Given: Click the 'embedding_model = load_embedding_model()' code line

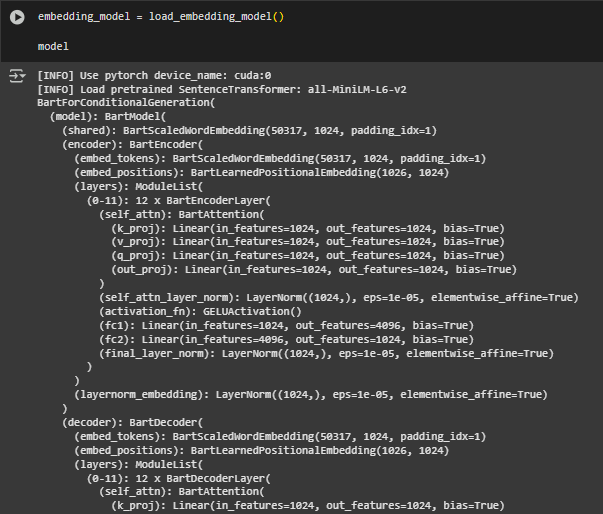Looking at the screenshot, I should [x=161, y=17].
